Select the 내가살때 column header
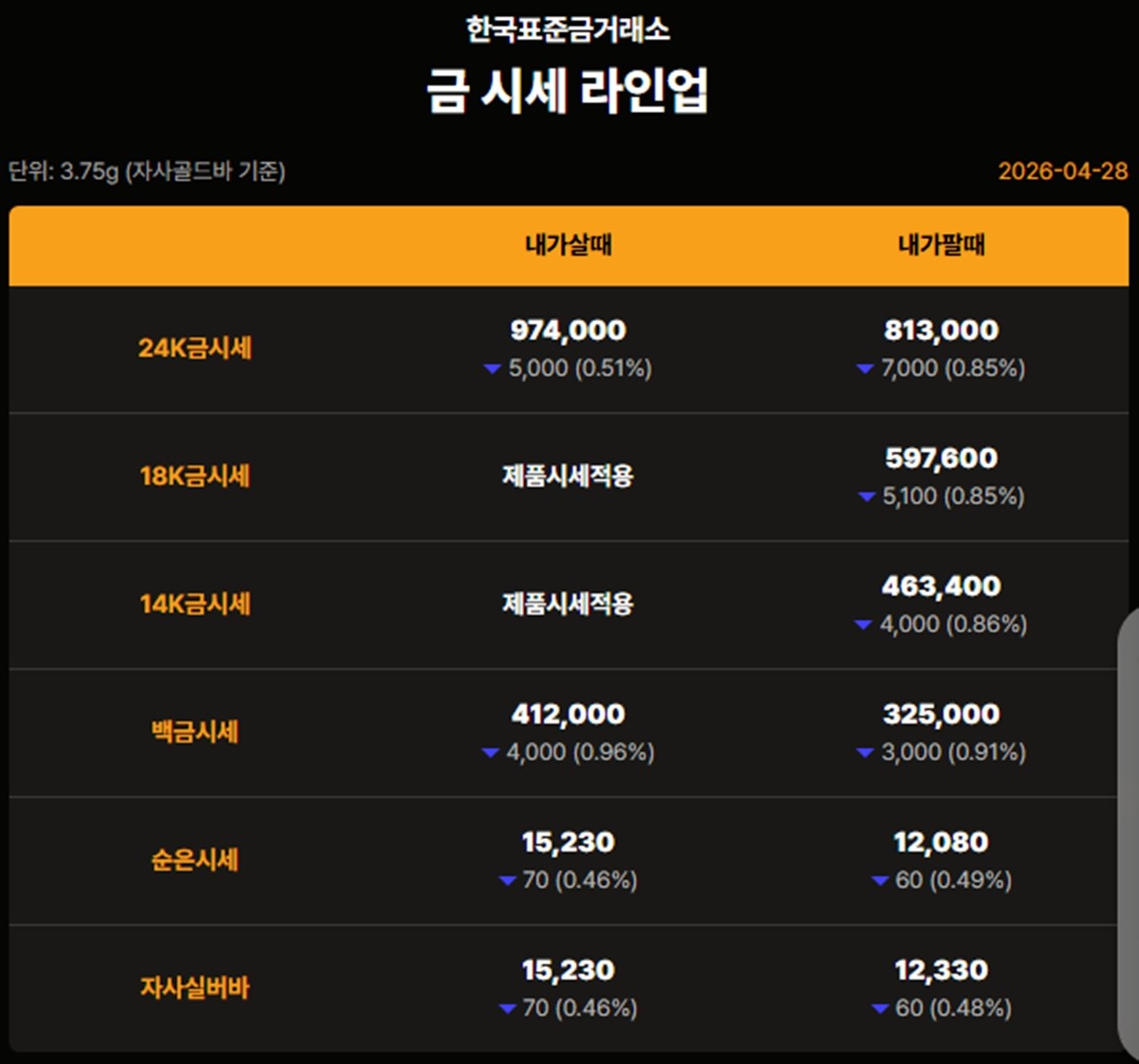Viewport: 1139px width, 1064px height. 569,246
